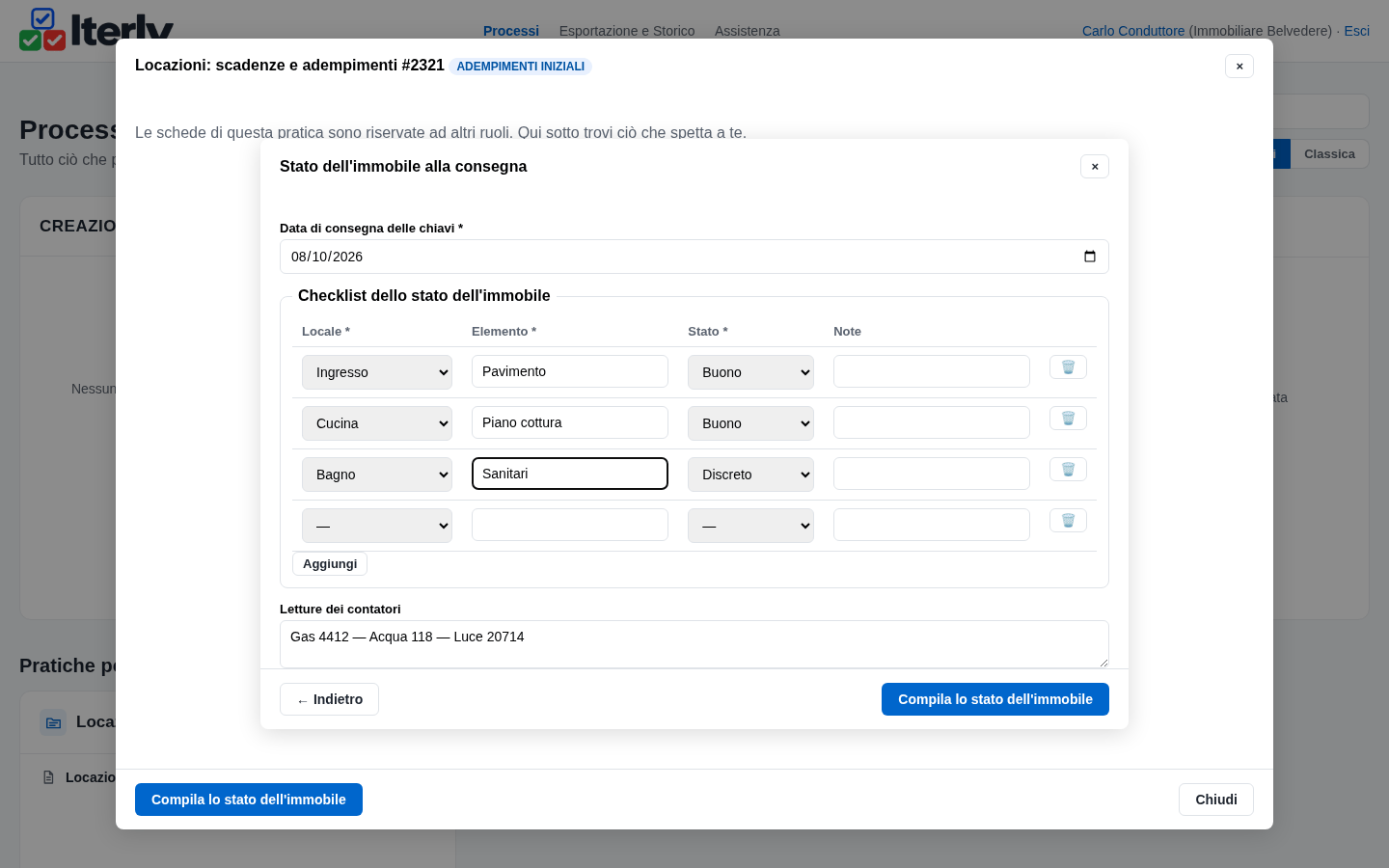Click the empty Elemento field in last row
Viewport: 1389px width, 868px height.
570,525
